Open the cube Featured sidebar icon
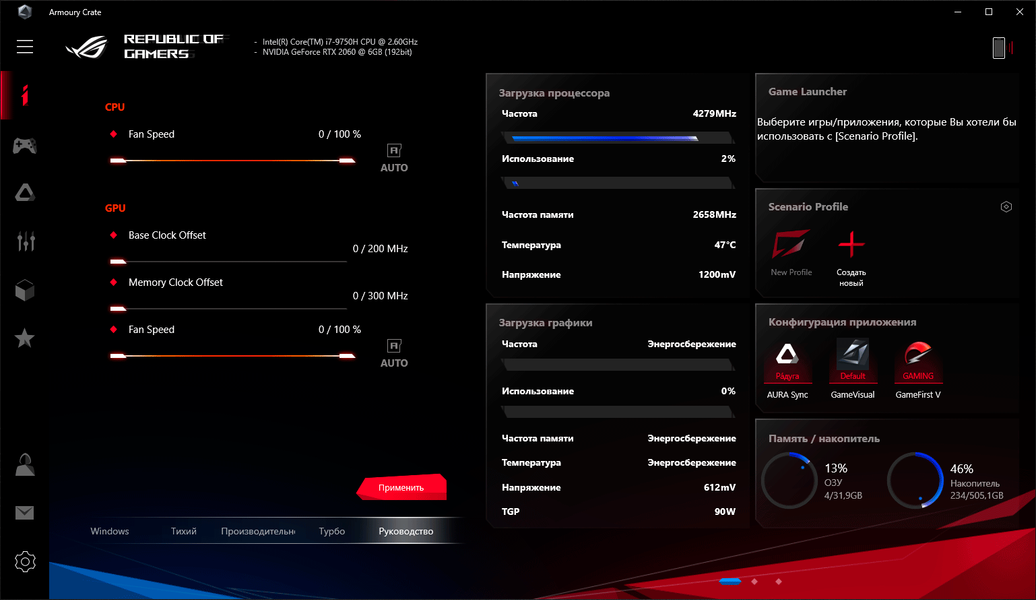The width and height of the screenshot is (1036, 600). [x=24, y=290]
